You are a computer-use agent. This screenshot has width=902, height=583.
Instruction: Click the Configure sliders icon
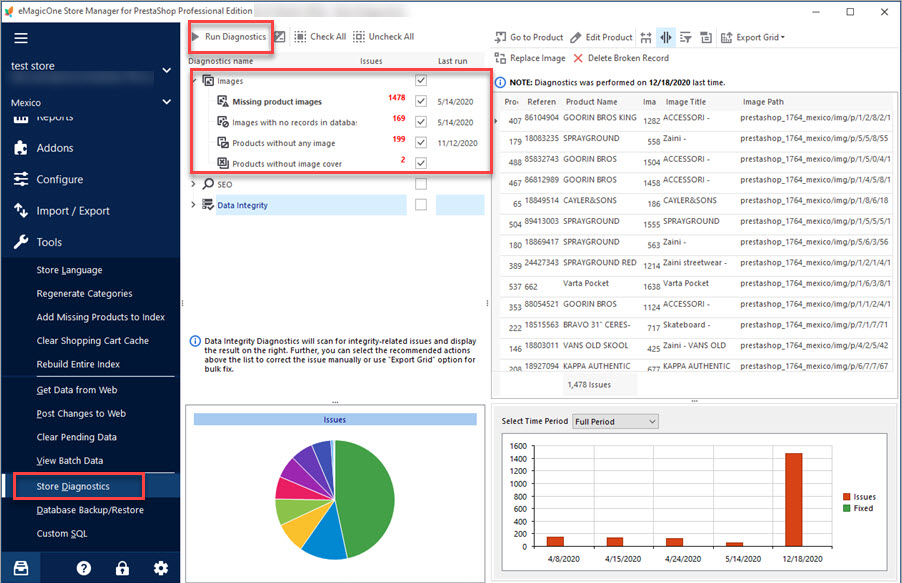tap(21, 179)
